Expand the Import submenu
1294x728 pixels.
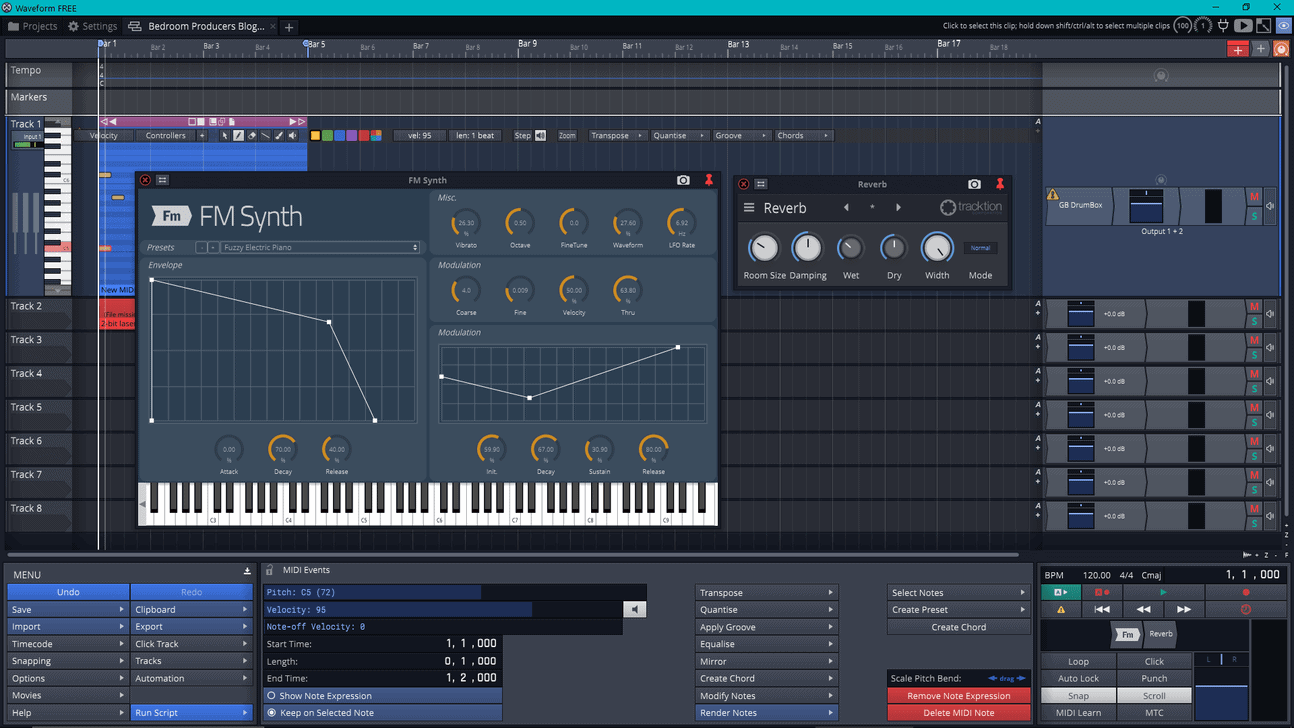[67, 627]
